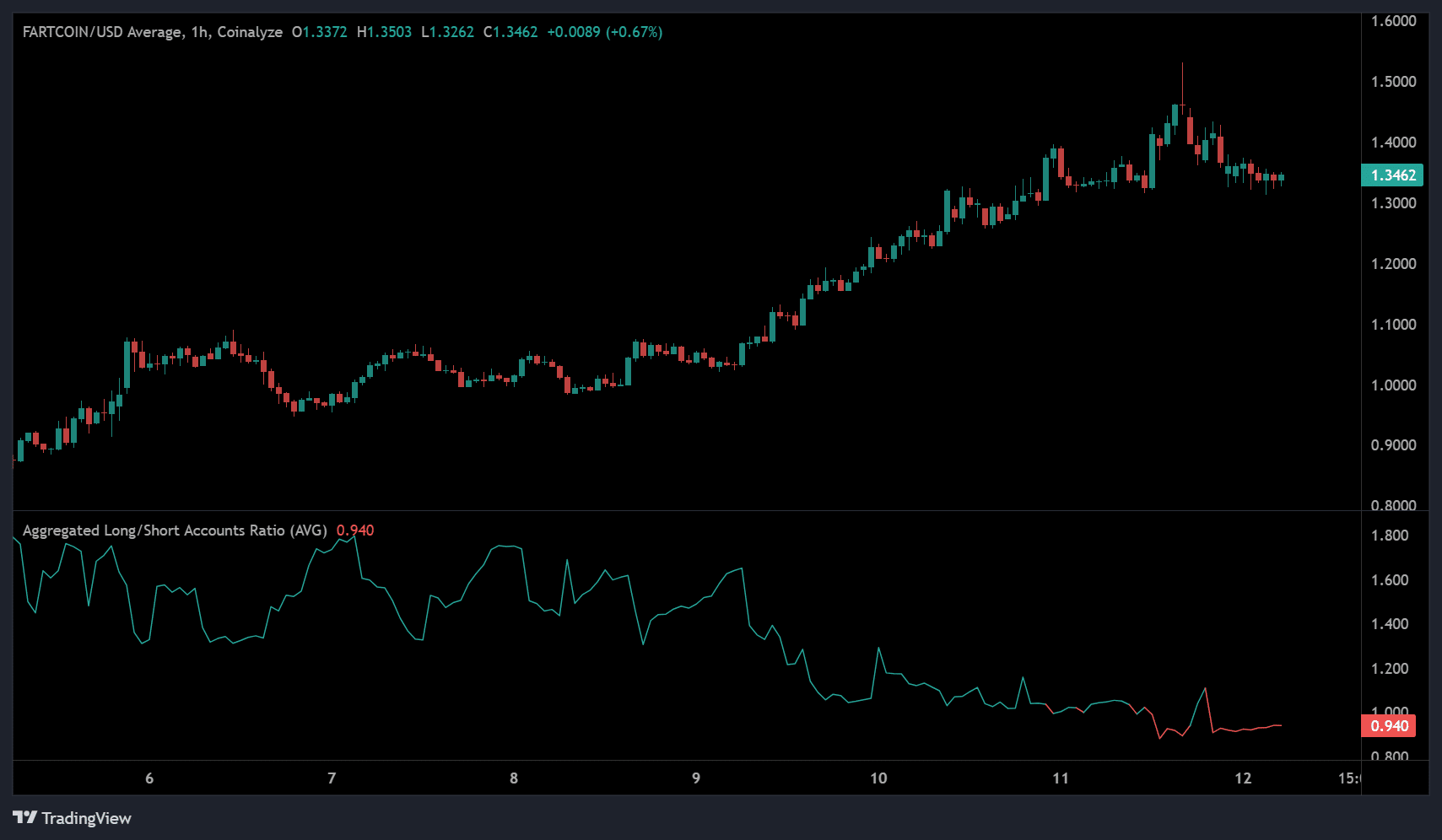Click date label 6 on the time axis
The height and width of the screenshot is (840, 1442).
coord(149,778)
